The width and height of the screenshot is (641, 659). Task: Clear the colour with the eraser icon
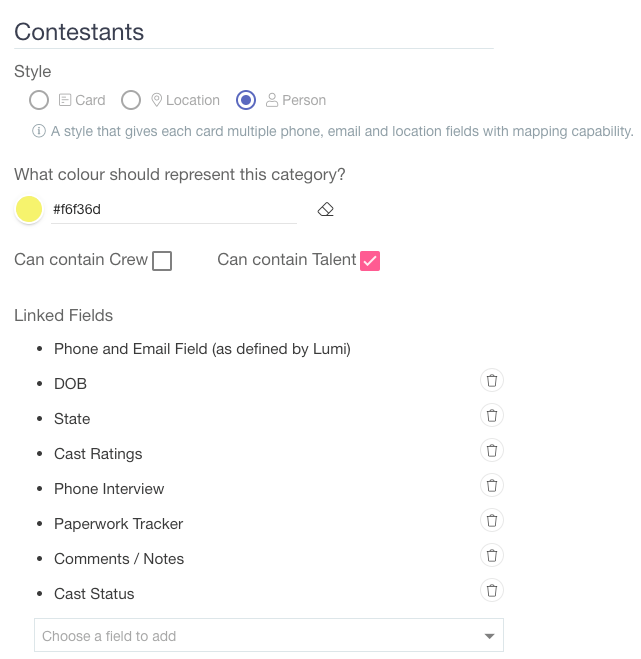click(x=325, y=209)
